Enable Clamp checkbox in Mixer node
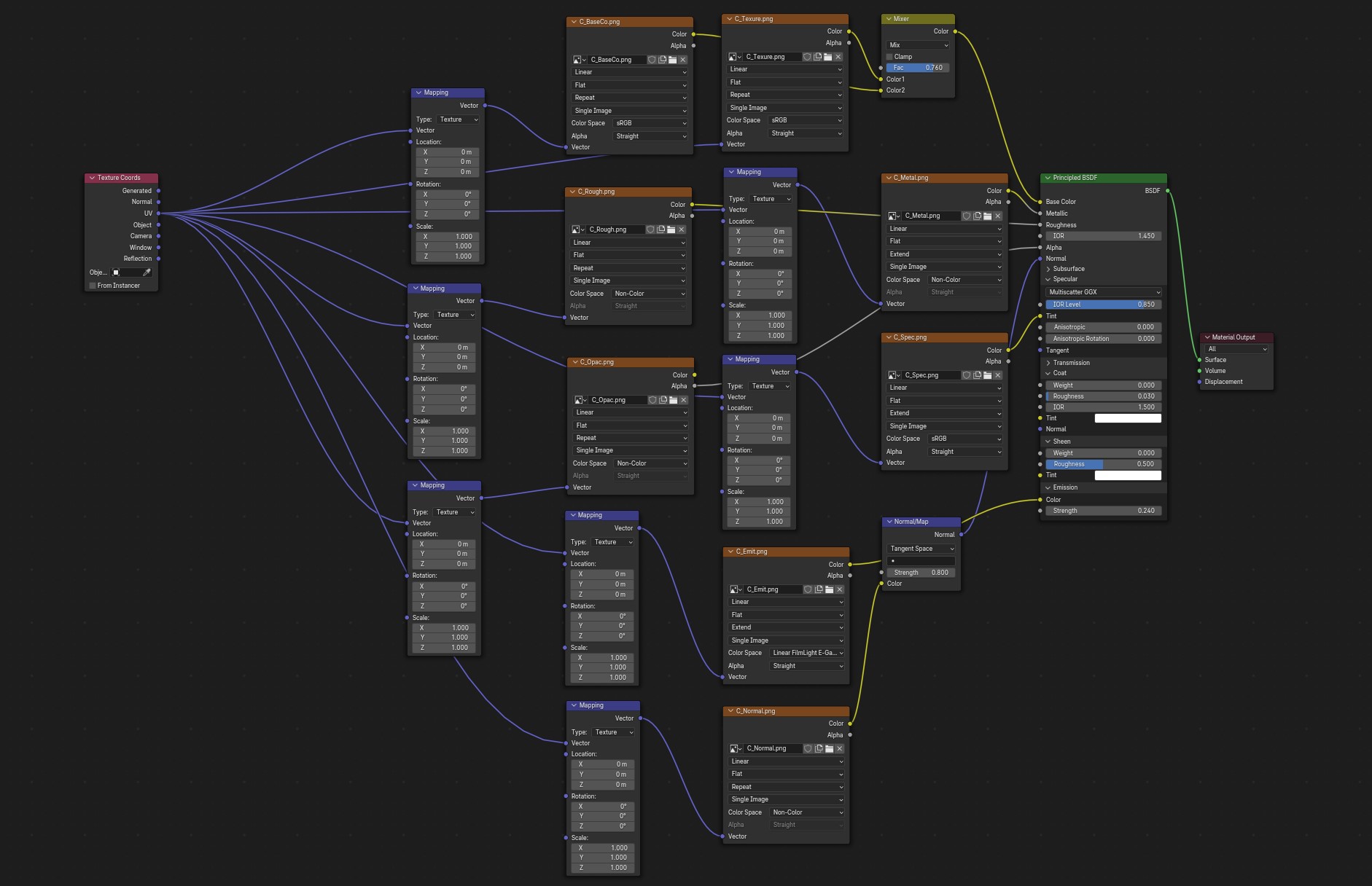 889,57
